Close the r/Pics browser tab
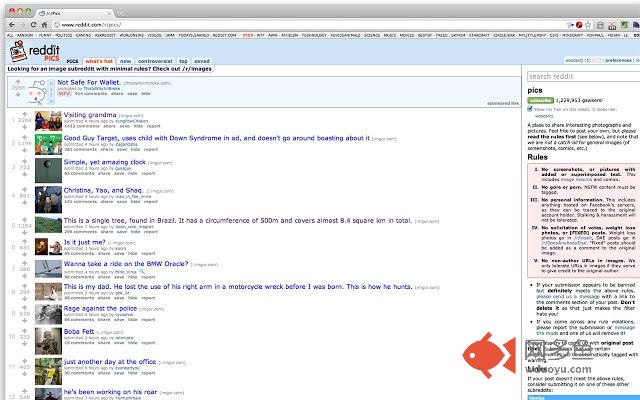 (109, 13)
